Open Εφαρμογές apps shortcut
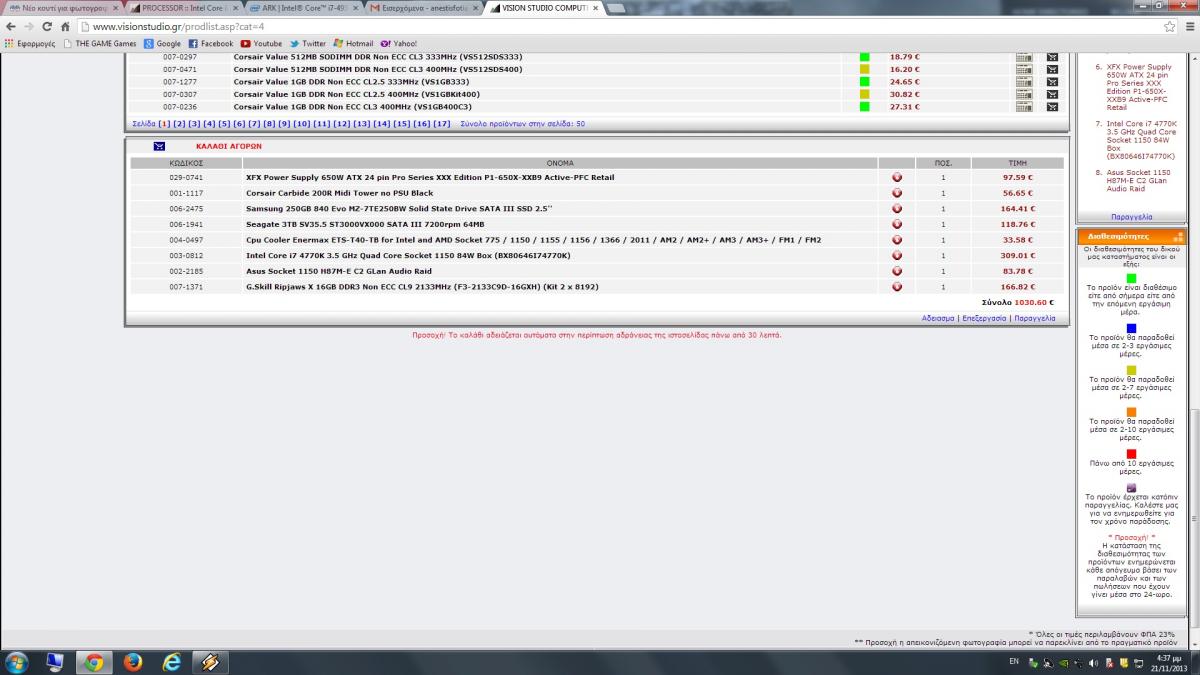This screenshot has width=1200, height=675. coord(30,44)
